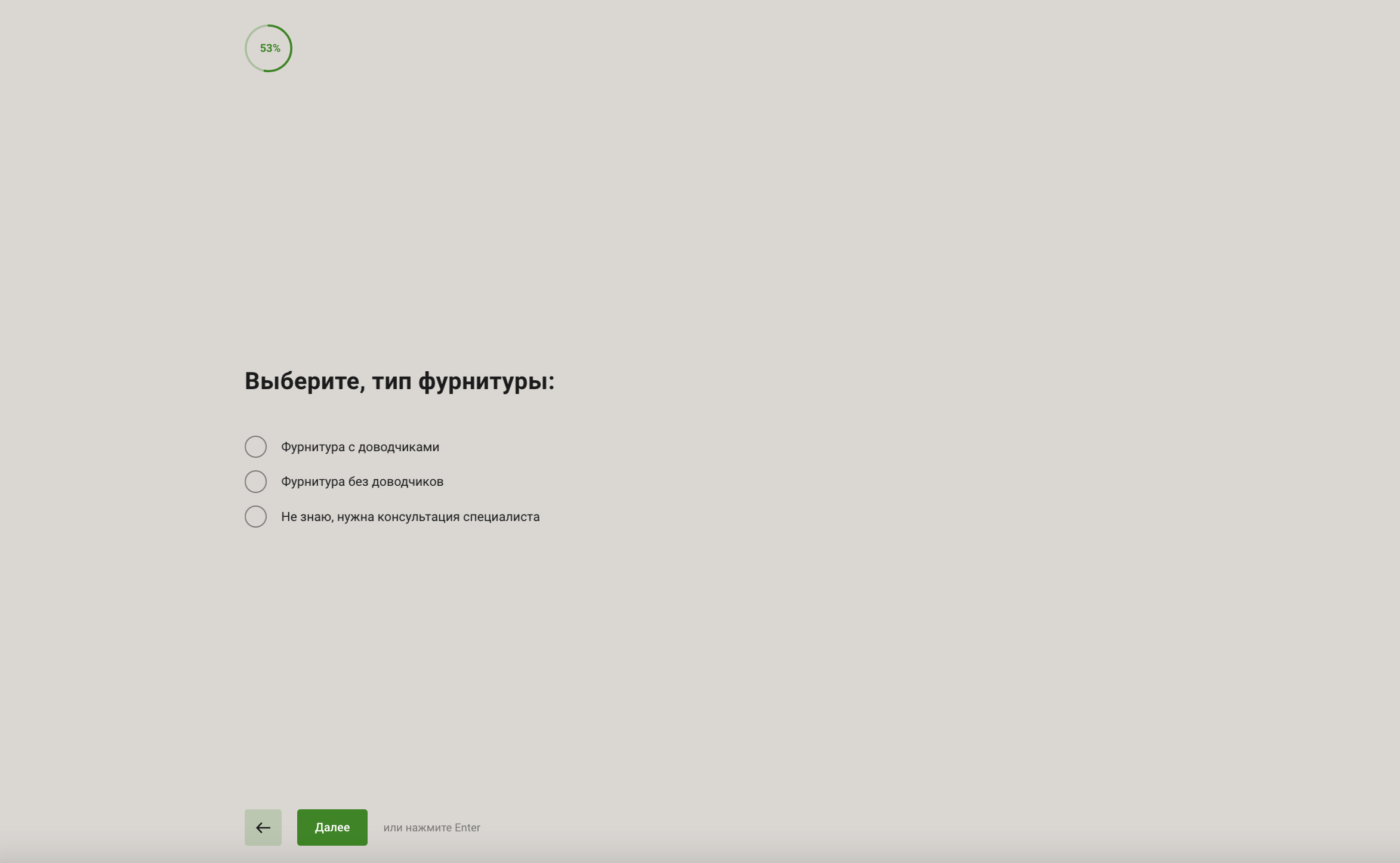The width and height of the screenshot is (1400, 863).
Task: Go to the previous question with the left arrow
Action: [x=263, y=827]
